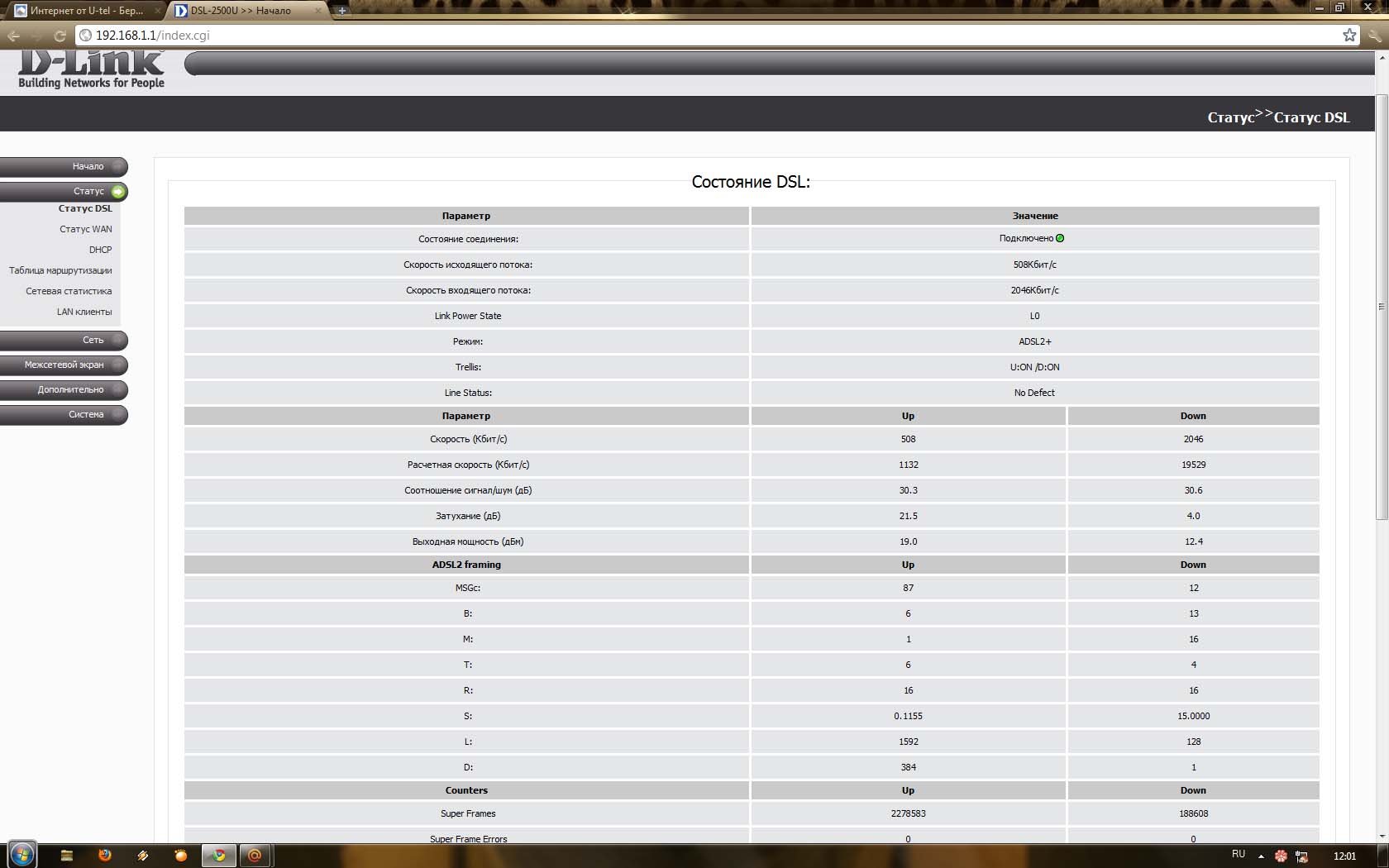
Task: Open the Mail.ru agent taskbar icon
Action: [255, 855]
